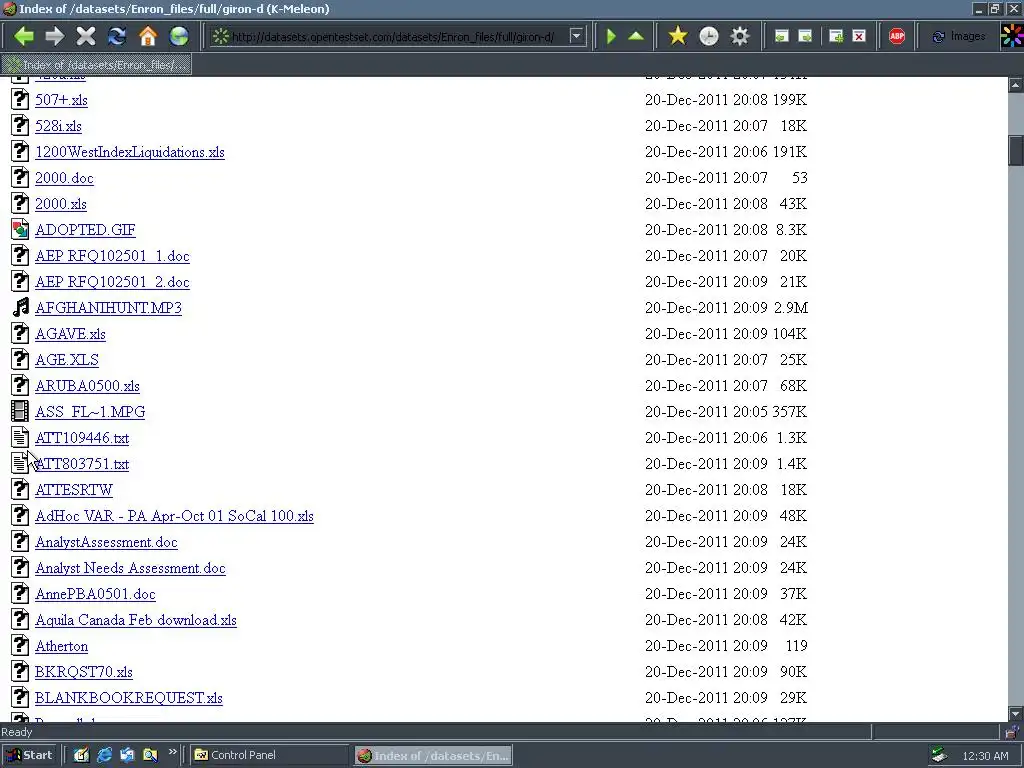Click the music note icon beside AFGHANIHUNT.MP3
Image resolution: width=1024 pixels, height=768 pixels.
point(20,307)
